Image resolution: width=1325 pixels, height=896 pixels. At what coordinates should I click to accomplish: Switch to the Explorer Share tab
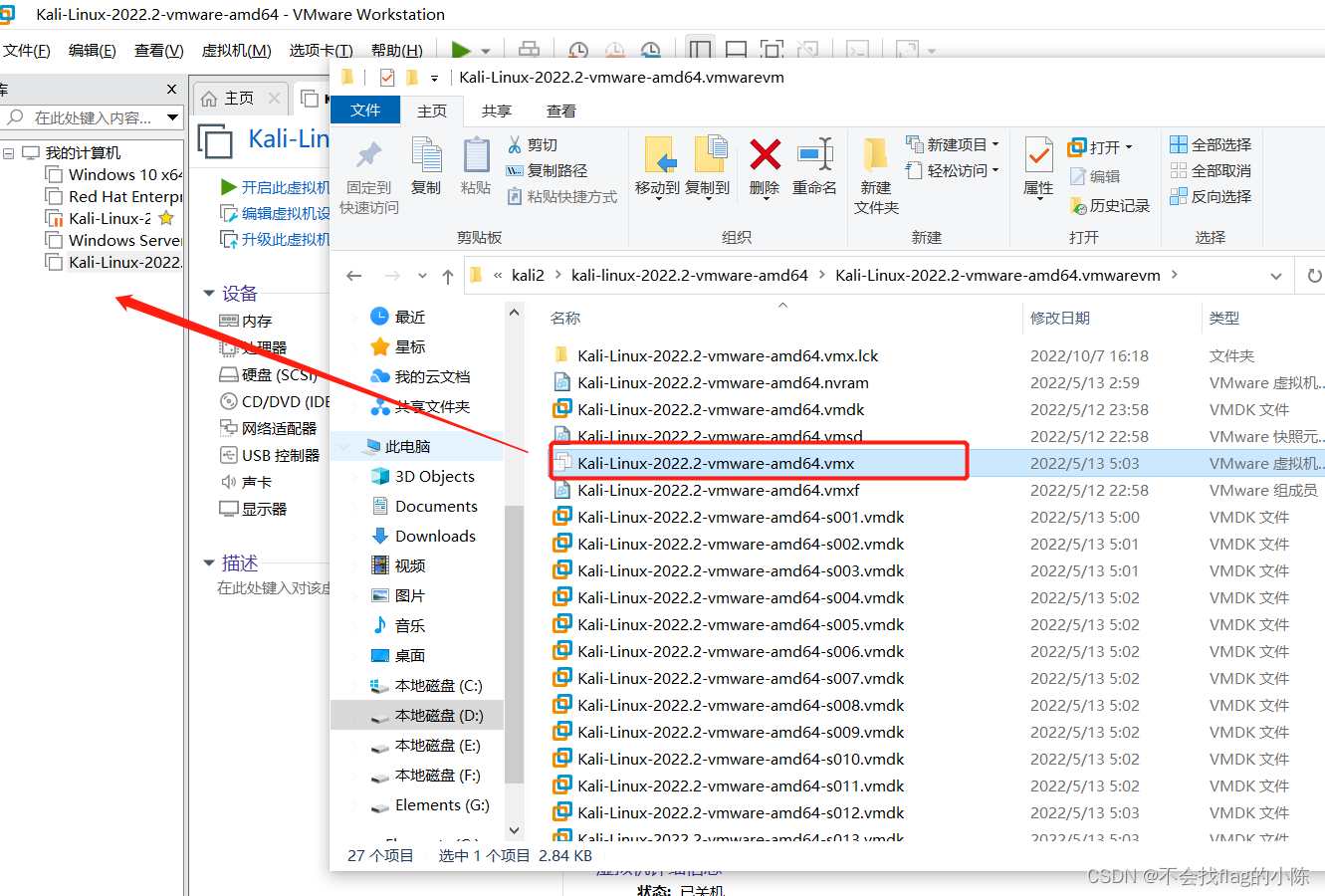pyautogui.click(x=496, y=112)
